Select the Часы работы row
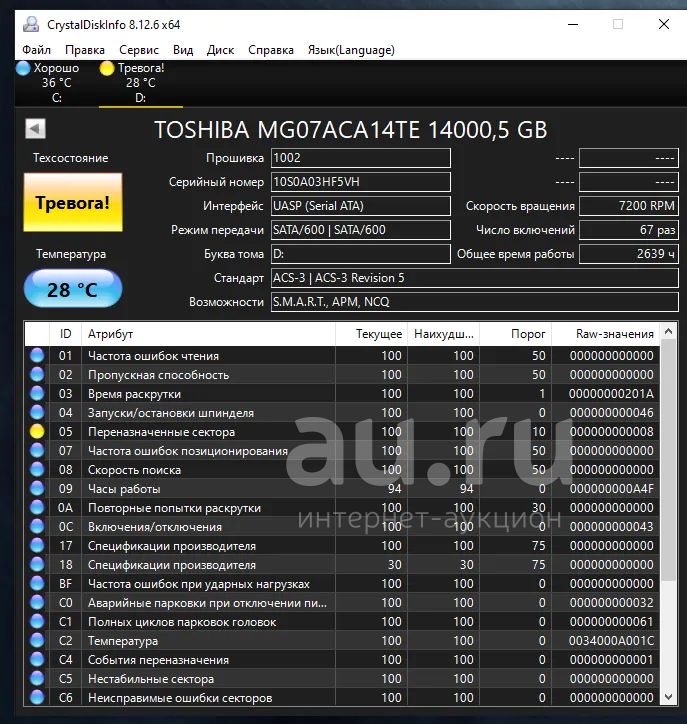Image resolution: width=687 pixels, height=724 pixels. click(342, 489)
